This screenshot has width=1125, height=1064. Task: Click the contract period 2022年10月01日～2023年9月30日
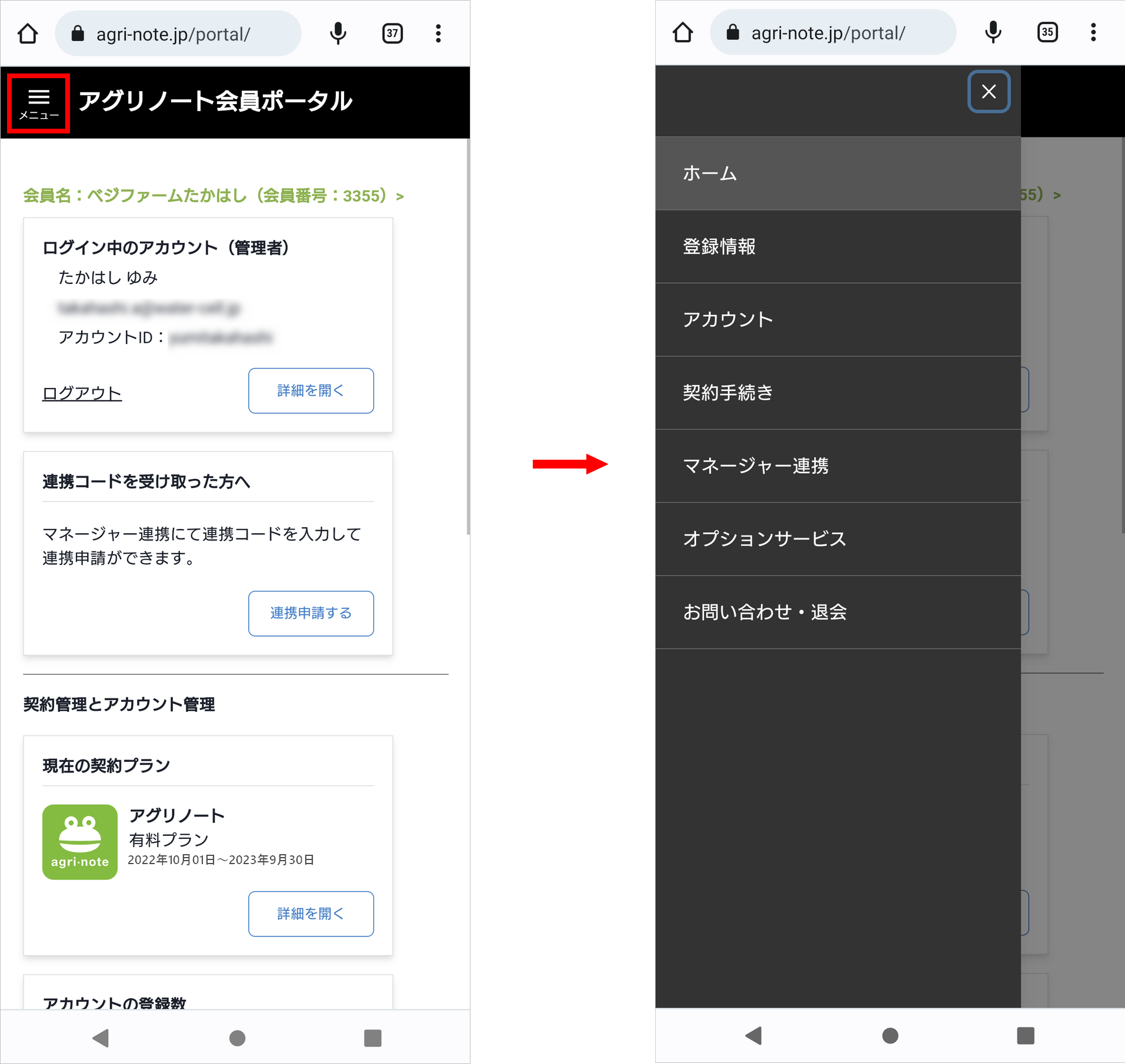221,860
